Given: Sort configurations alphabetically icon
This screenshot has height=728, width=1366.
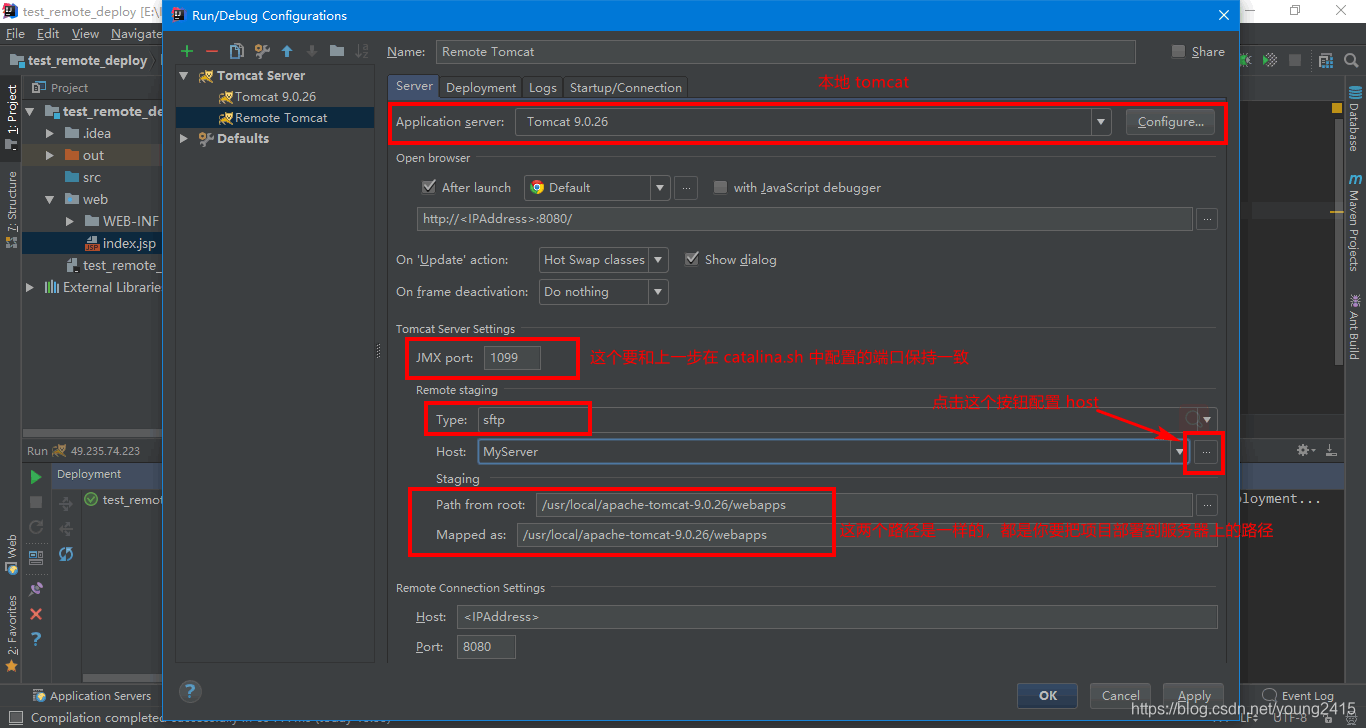Looking at the screenshot, I should pos(361,51).
